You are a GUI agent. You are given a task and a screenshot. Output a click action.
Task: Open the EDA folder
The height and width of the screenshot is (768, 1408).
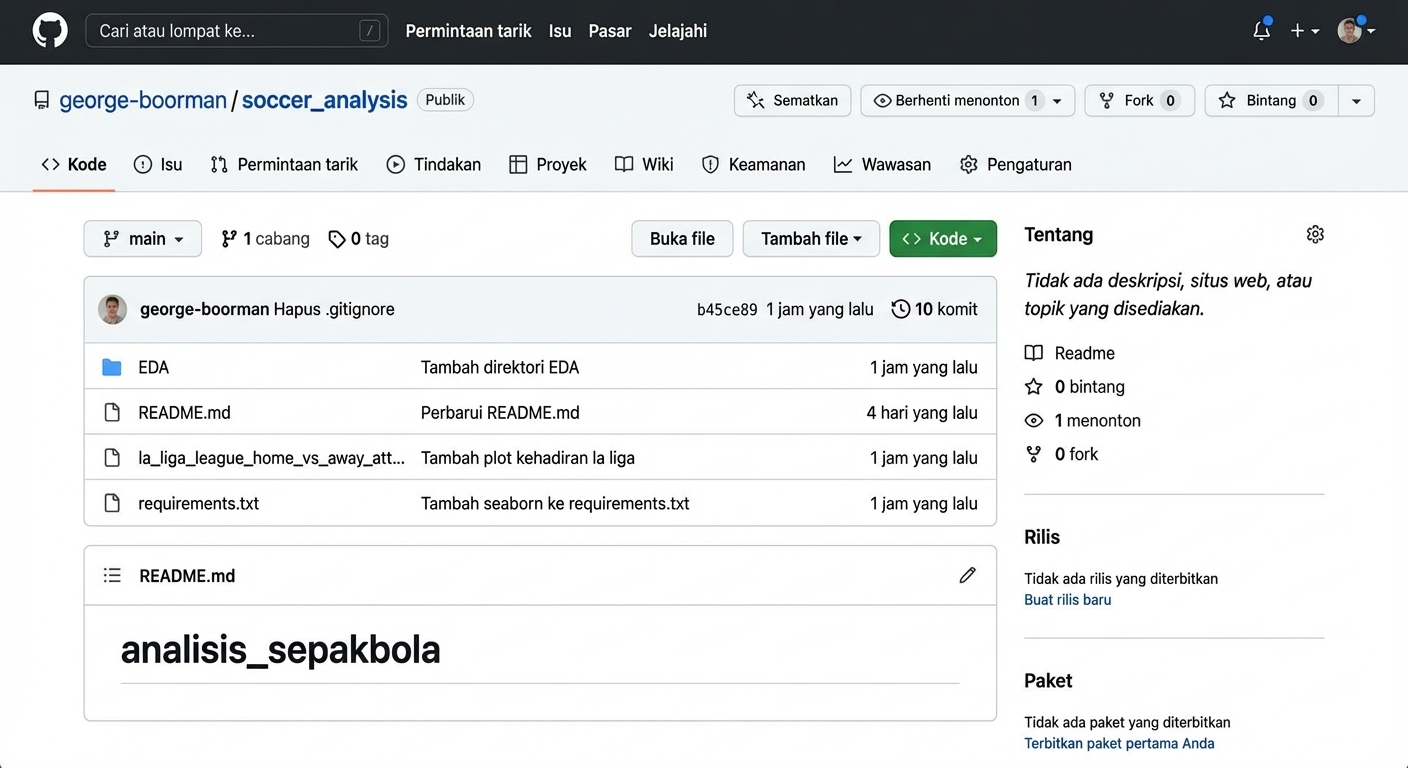click(154, 367)
